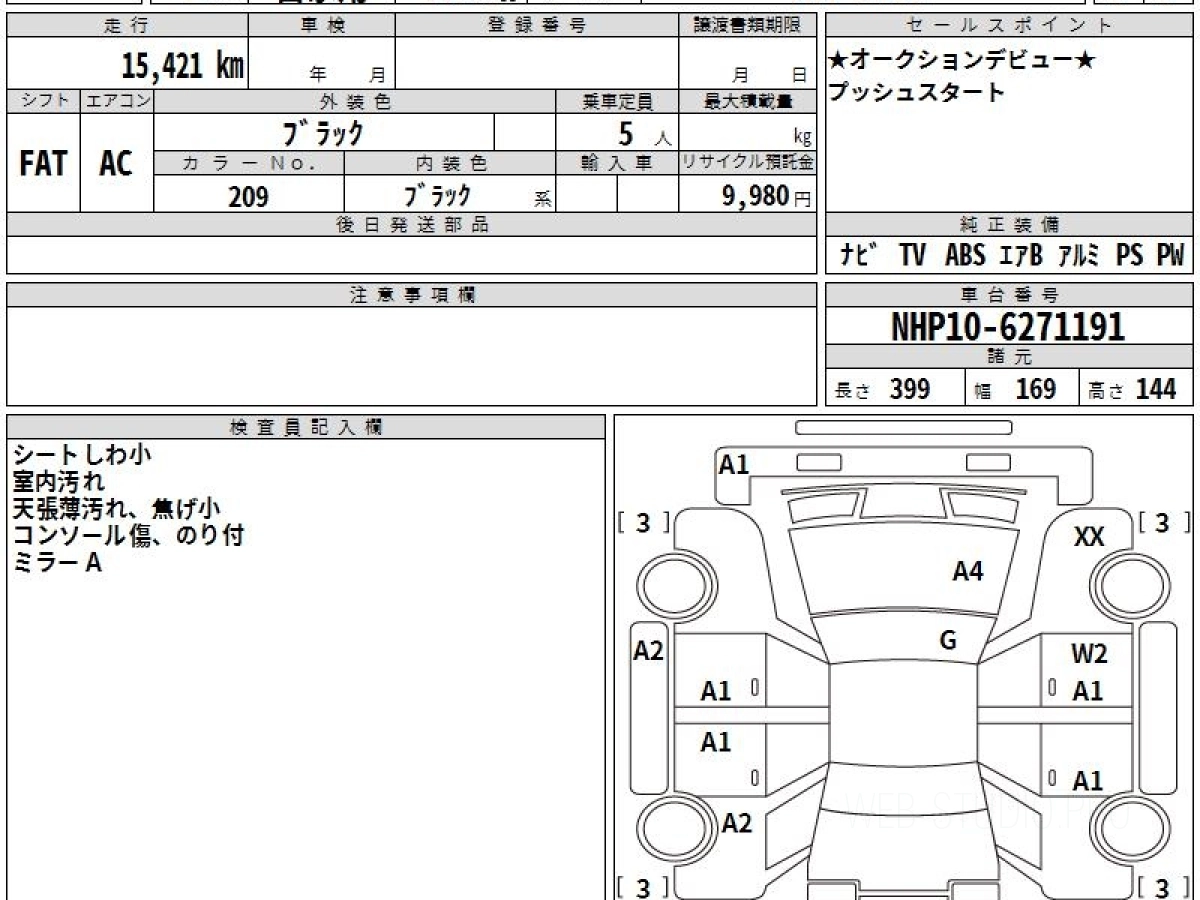The height and width of the screenshot is (900, 1200).
Task: Click the XX mark on the diagram
Action: [1089, 538]
